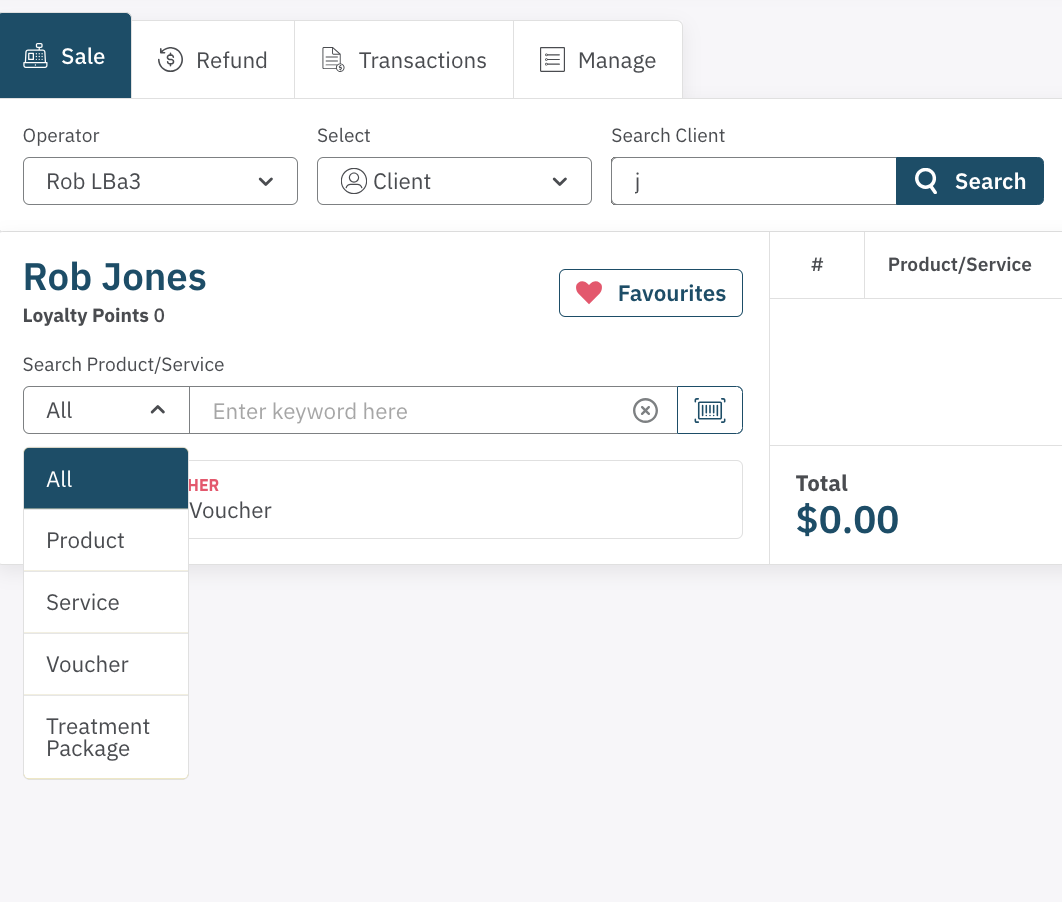
Task: Pick Treatment Package from the list
Action: [98, 737]
